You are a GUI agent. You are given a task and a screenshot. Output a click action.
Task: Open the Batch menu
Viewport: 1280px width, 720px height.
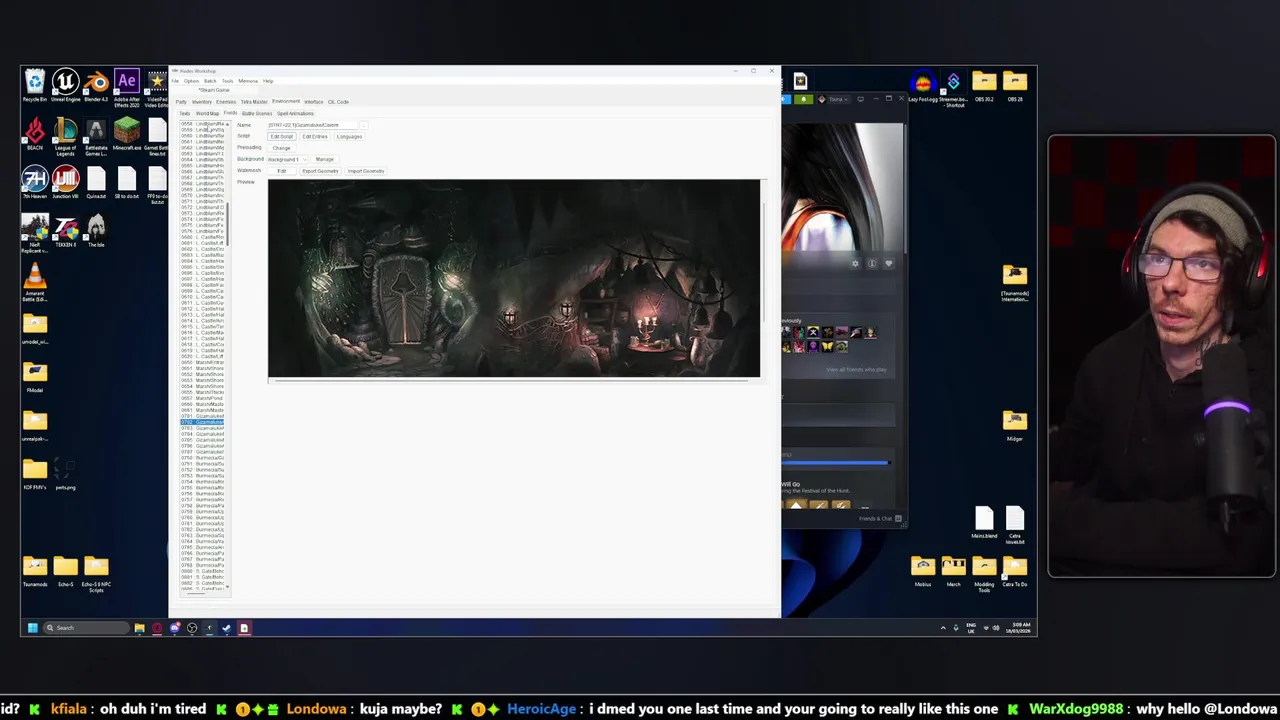[210, 81]
